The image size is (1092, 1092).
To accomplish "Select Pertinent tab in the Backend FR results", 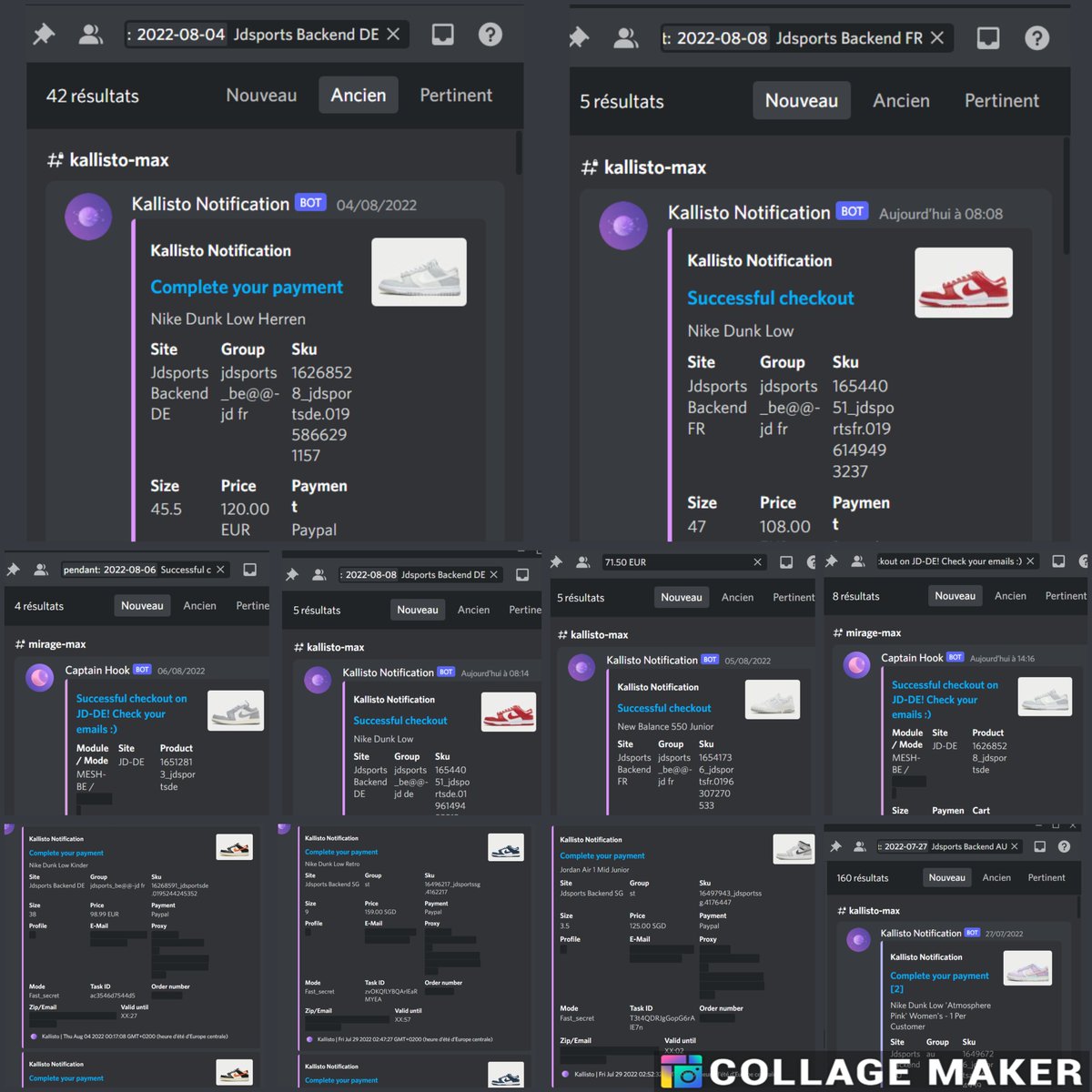I will point(1002,100).
